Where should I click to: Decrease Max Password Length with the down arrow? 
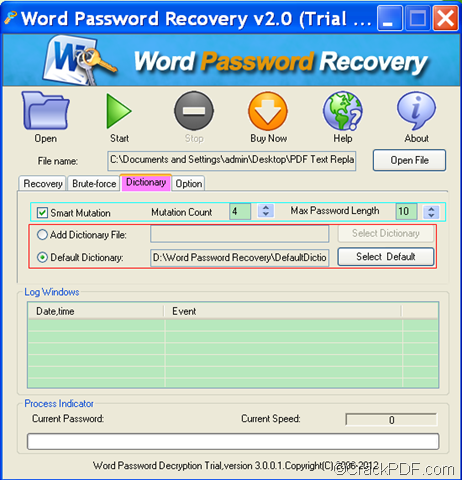(x=431, y=215)
